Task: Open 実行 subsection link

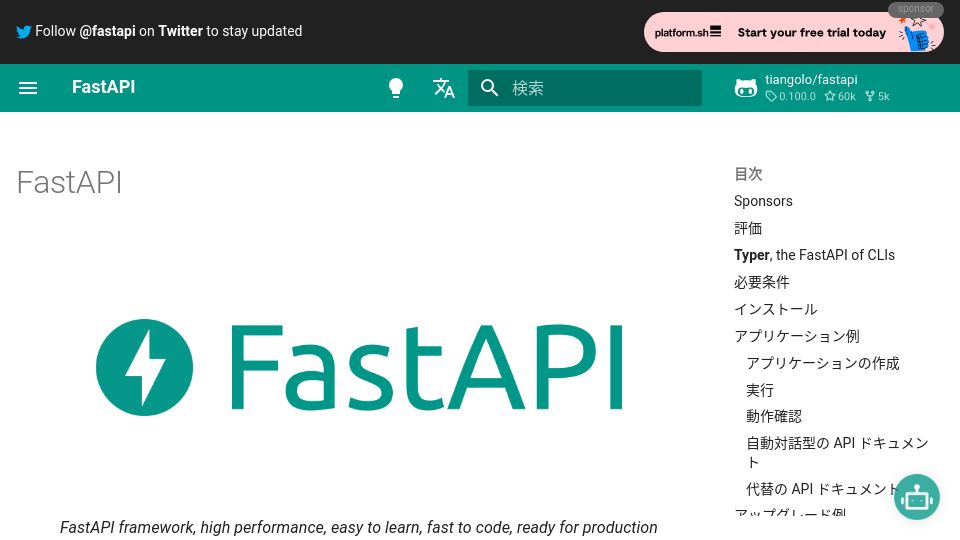Action: (x=760, y=390)
